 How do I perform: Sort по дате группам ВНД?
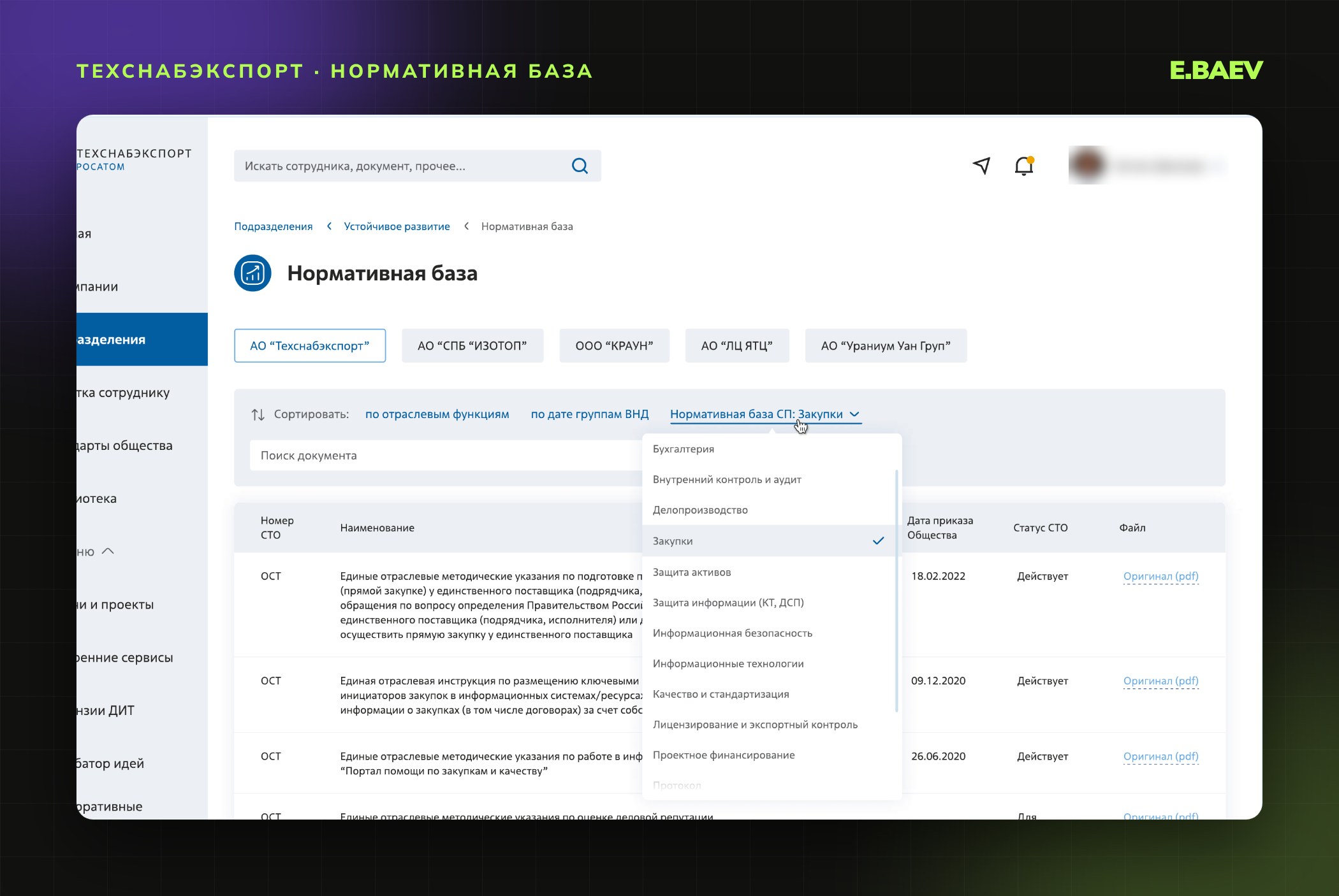[590, 414]
